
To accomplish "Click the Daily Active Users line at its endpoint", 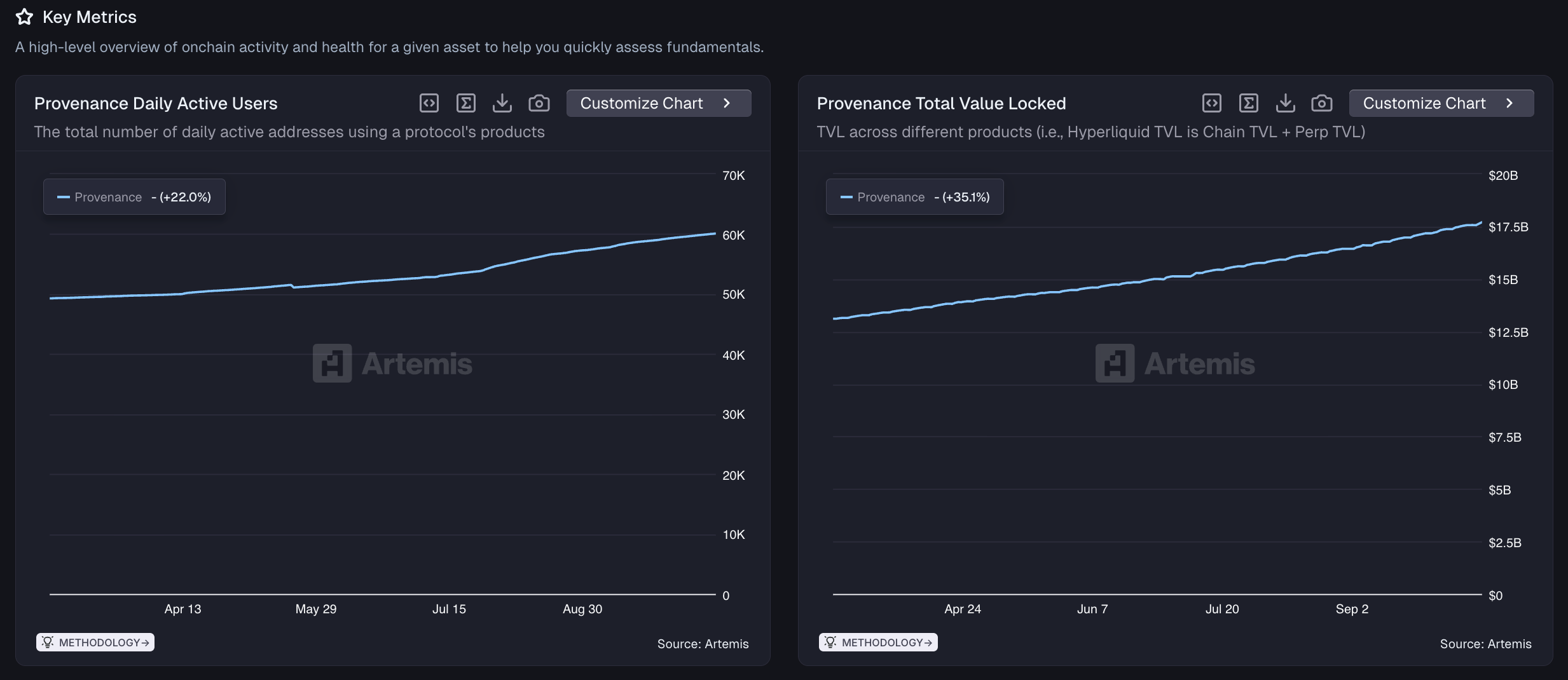I will 715,234.
